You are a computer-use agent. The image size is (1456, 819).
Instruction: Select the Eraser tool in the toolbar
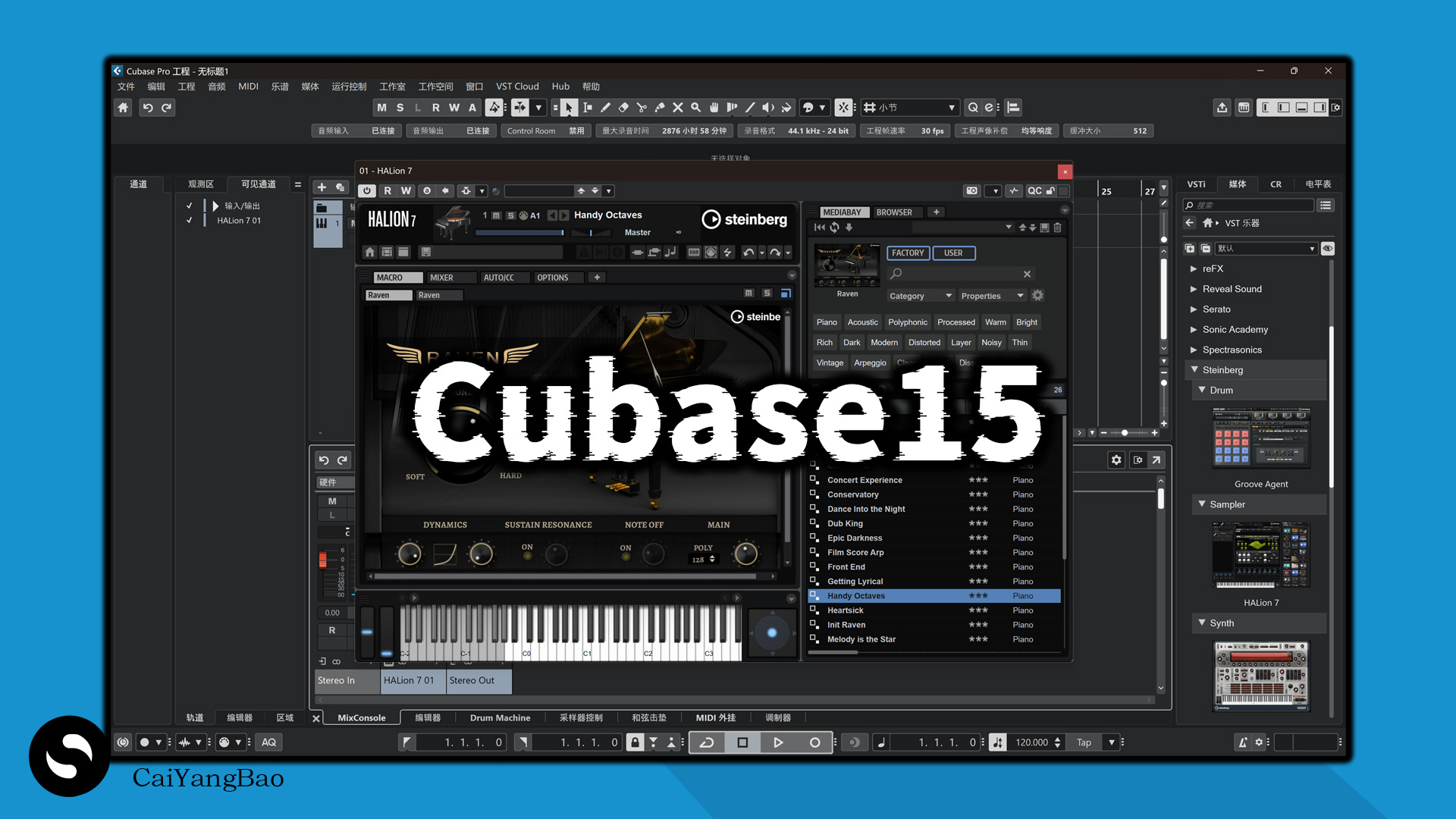tap(624, 107)
